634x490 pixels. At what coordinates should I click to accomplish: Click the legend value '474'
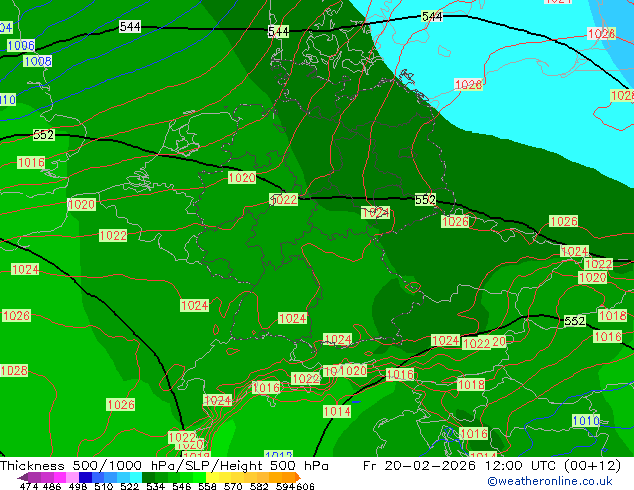(29, 486)
